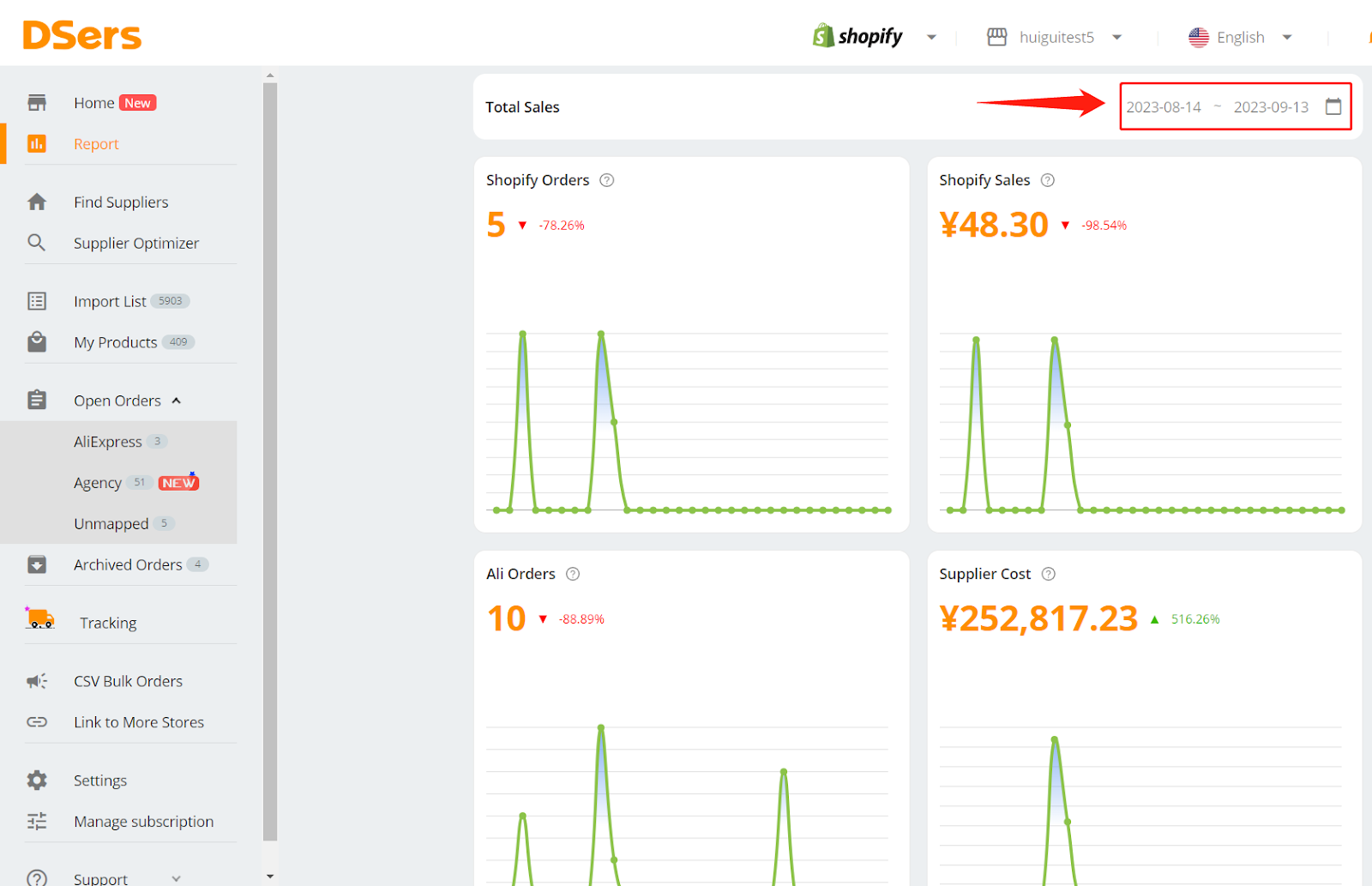Viewport: 1372px width, 886px height.
Task: Click the Shopify Sales value ¥48.30
Action: coord(994,225)
